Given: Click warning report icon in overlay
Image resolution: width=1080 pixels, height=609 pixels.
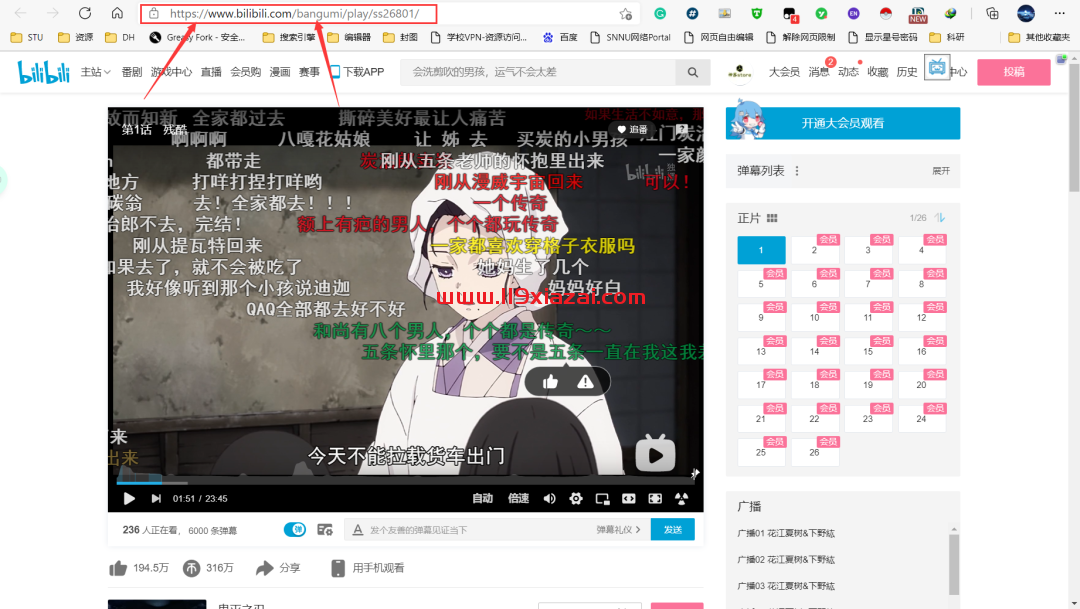Looking at the screenshot, I should (x=585, y=382).
